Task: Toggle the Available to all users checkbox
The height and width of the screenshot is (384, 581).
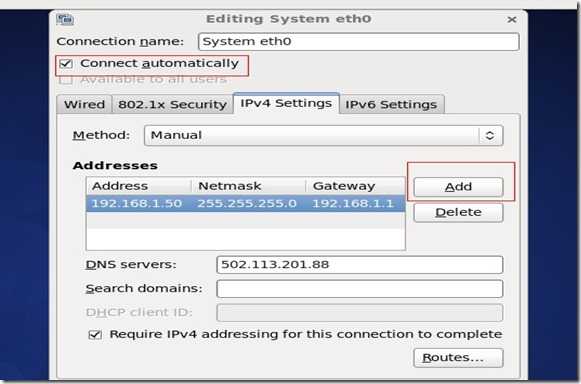Action: [66, 79]
